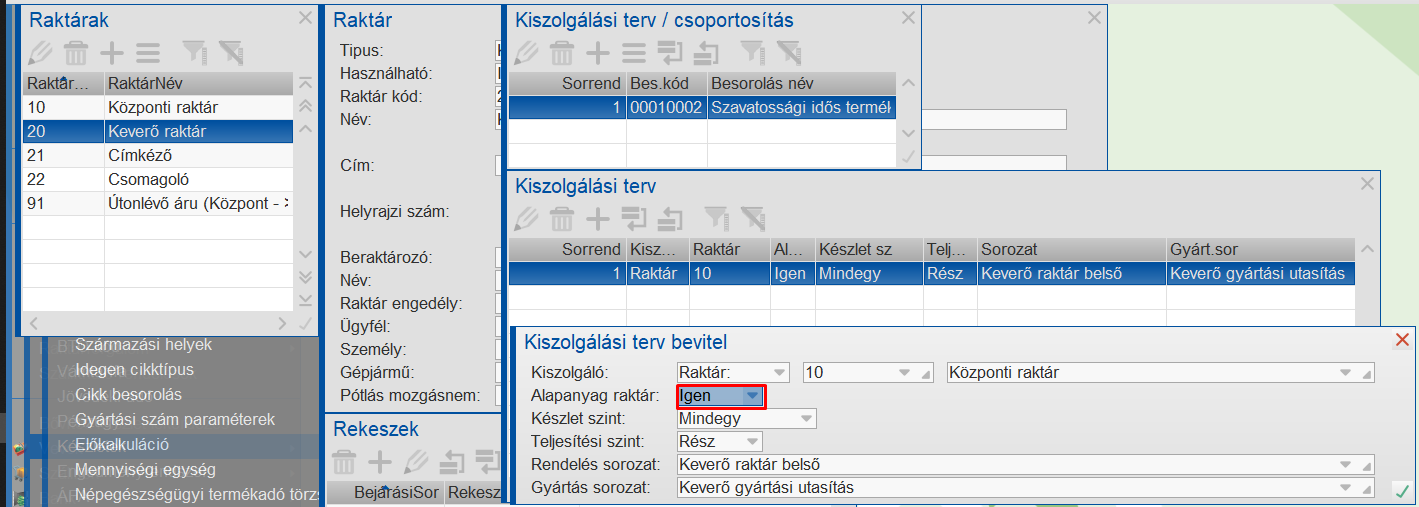Expand the Készlet szint dropdown
1419x507 pixels.
[x=805, y=419]
